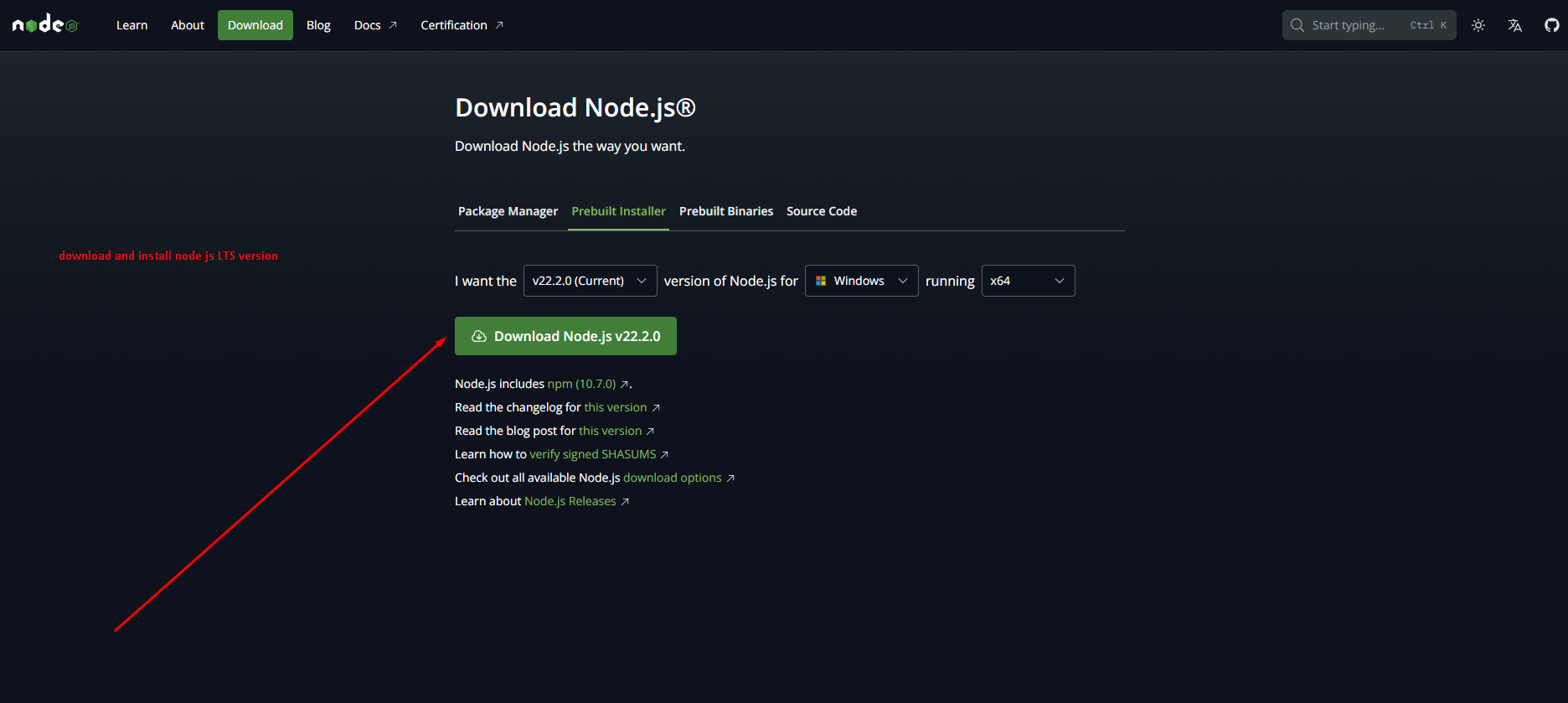
Task: Switch to the Package Manager tab
Action: 508,211
